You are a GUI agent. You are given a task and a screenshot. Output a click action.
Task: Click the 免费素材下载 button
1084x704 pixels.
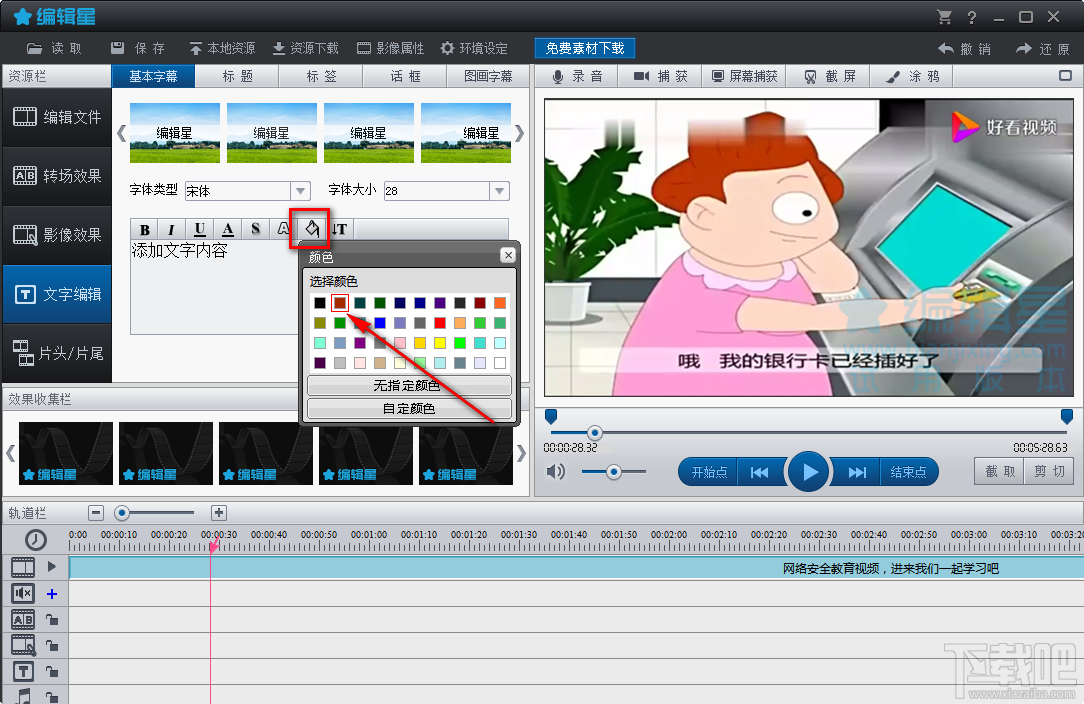pyautogui.click(x=585, y=48)
